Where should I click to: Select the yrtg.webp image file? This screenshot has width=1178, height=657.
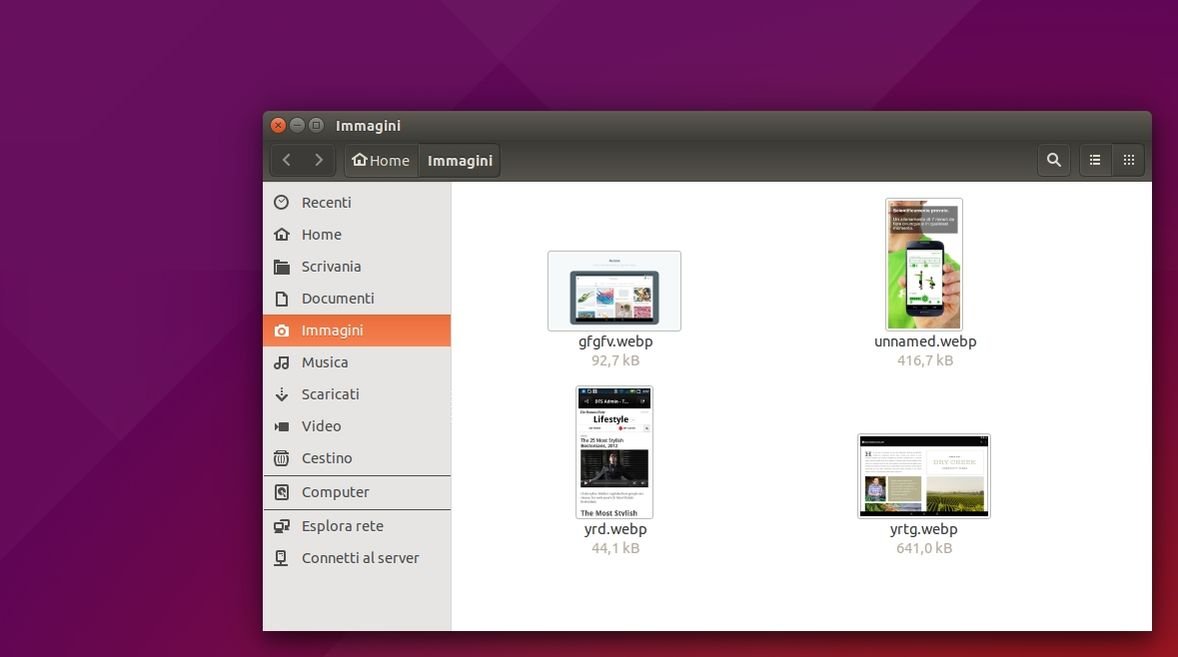924,476
